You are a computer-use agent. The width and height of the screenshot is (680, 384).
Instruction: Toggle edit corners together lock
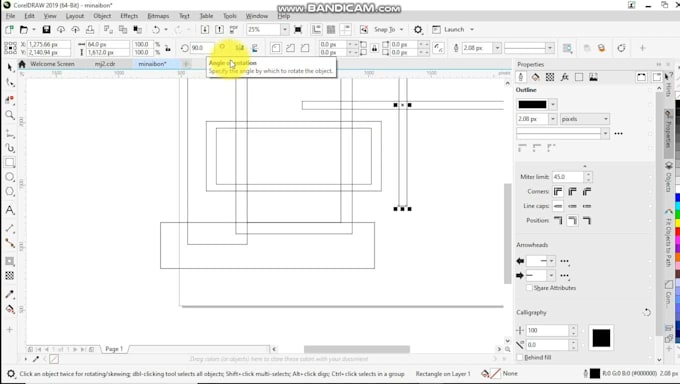374,48
